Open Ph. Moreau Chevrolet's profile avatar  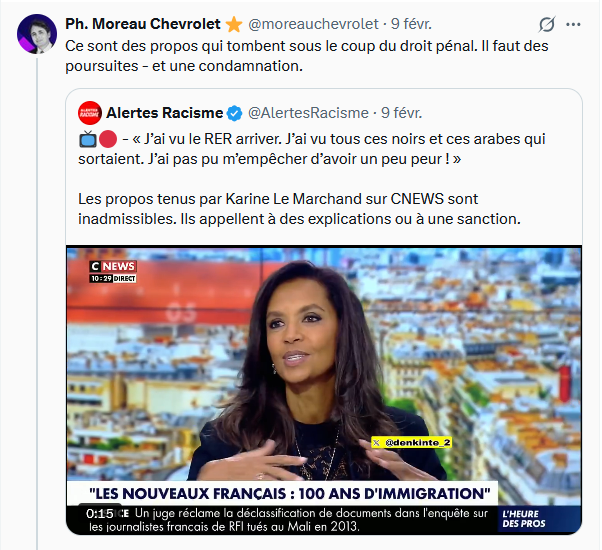[37, 34]
